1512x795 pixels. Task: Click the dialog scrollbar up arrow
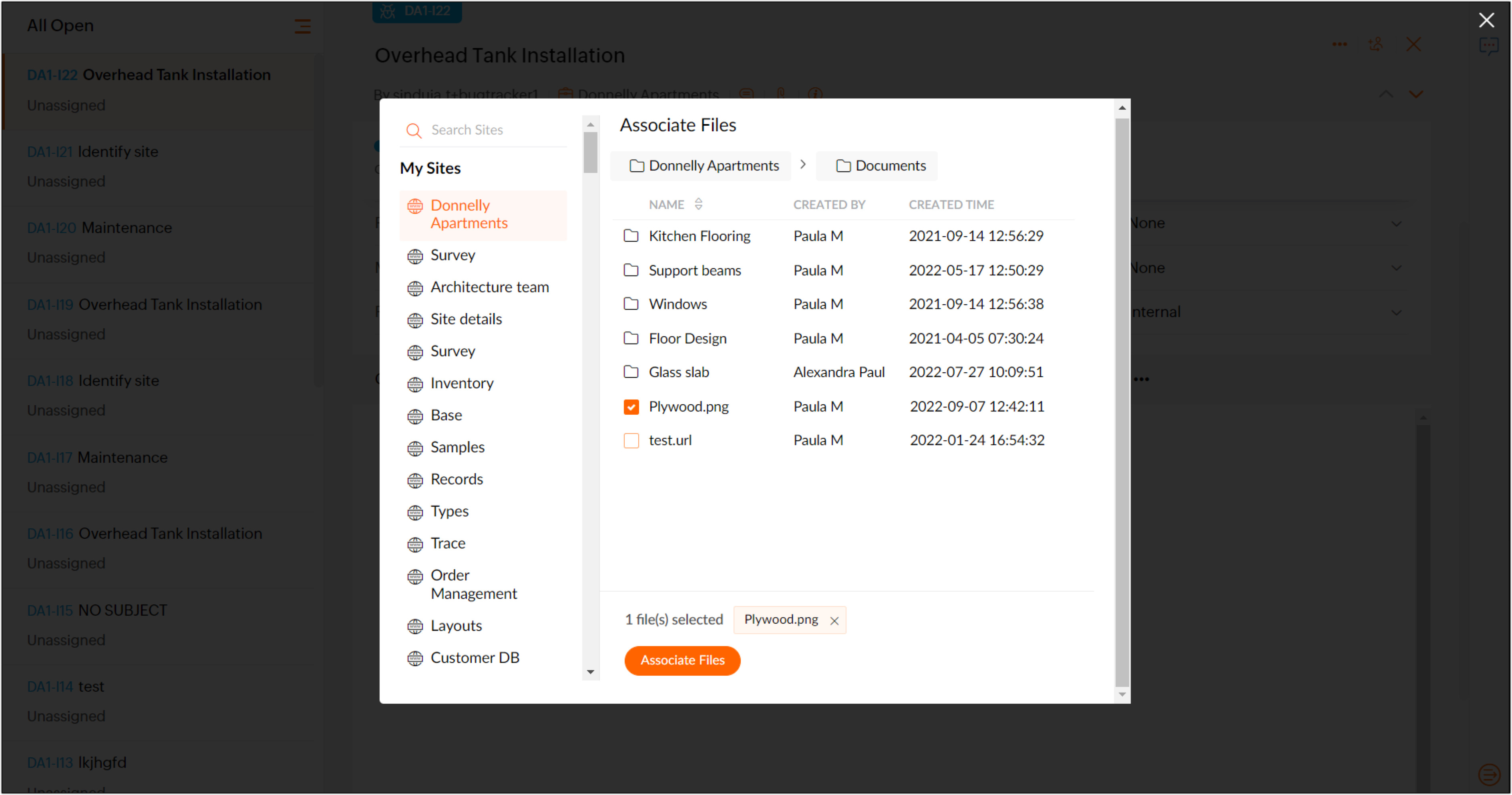[x=1122, y=108]
